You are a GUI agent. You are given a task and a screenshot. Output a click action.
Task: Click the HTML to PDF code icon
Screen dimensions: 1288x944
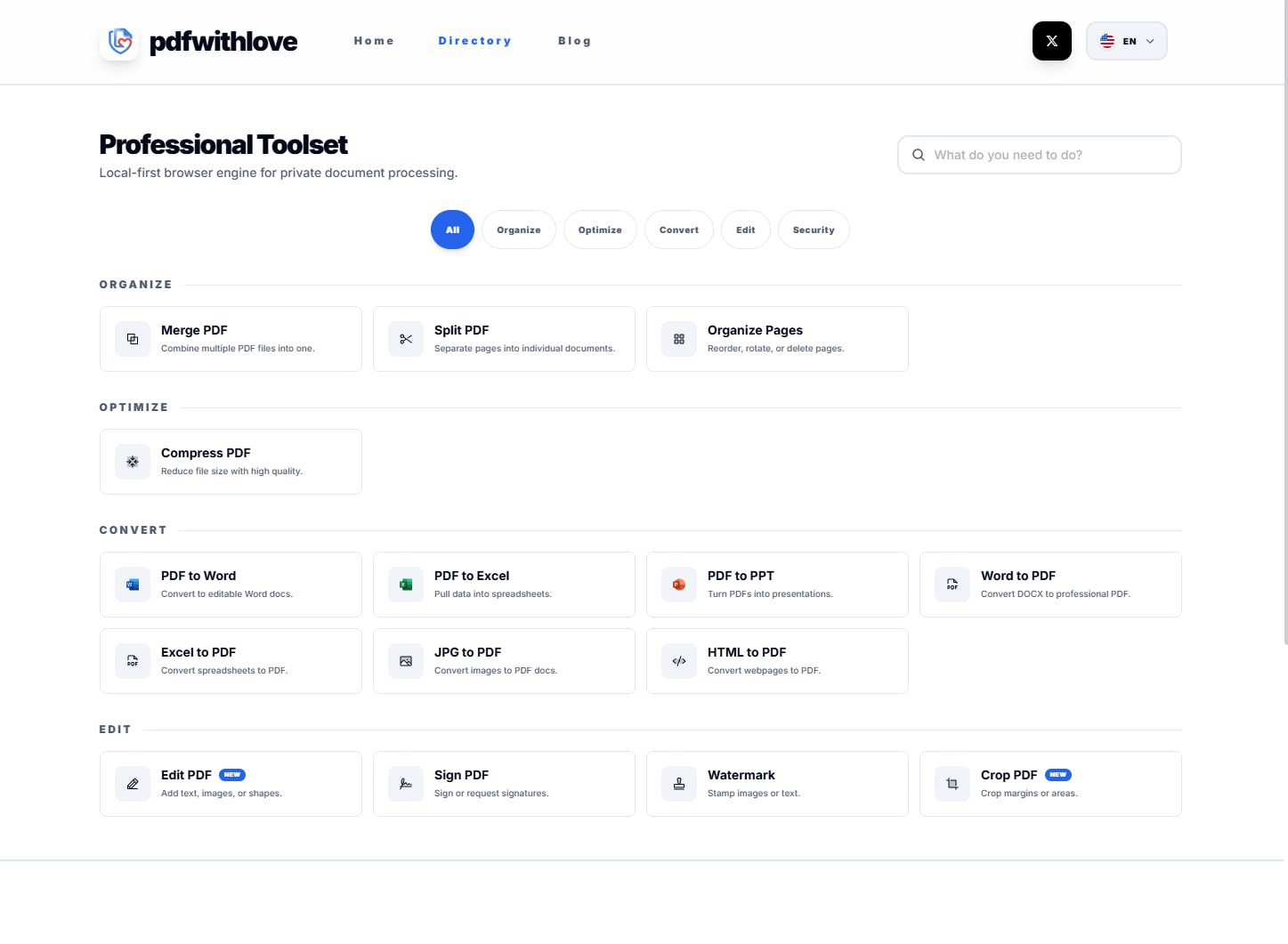(679, 661)
